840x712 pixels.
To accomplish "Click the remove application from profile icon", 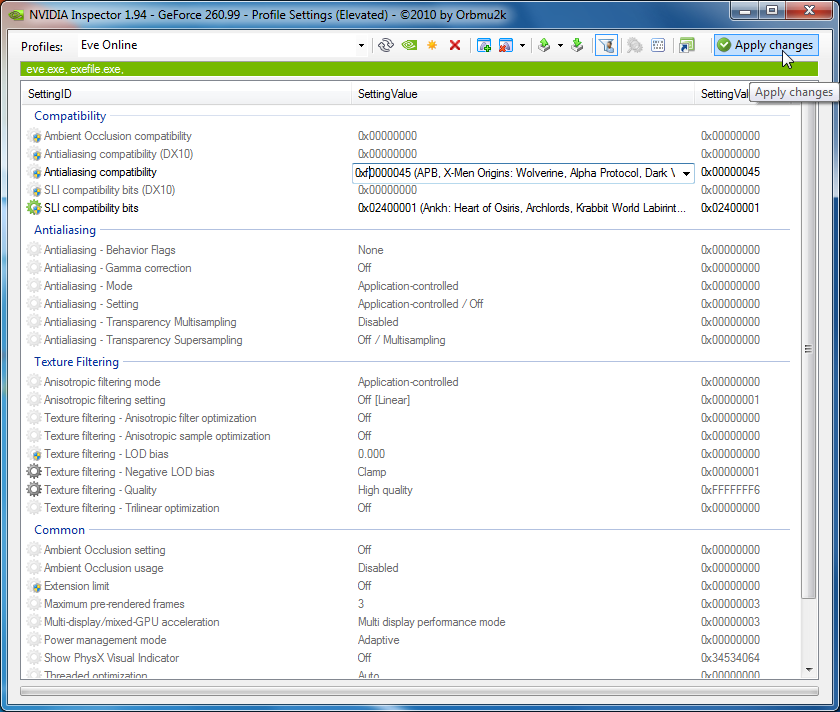I will (506, 45).
